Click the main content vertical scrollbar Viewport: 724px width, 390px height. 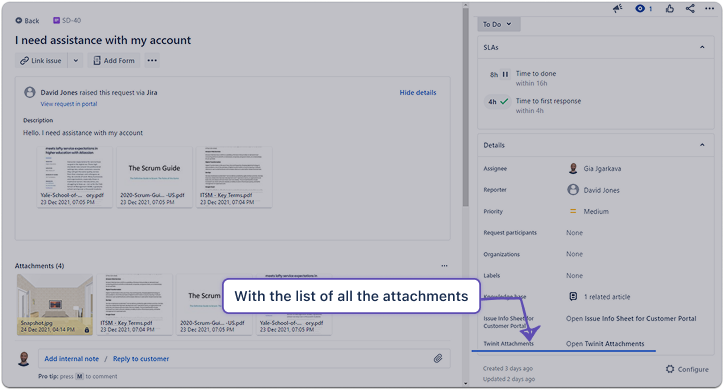point(465,106)
